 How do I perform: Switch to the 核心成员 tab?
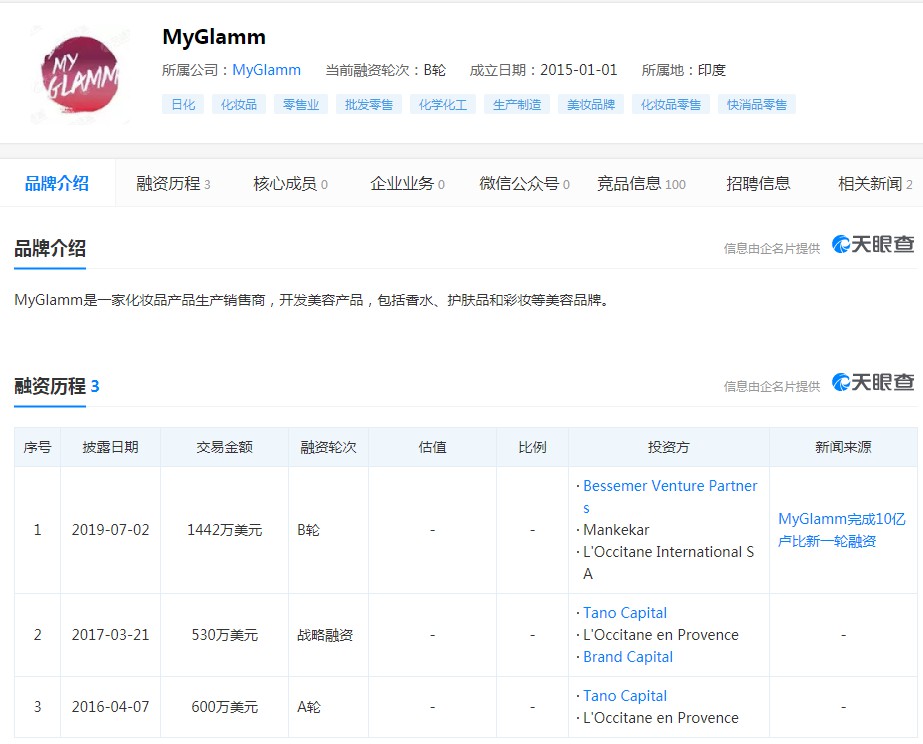click(290, 184)
